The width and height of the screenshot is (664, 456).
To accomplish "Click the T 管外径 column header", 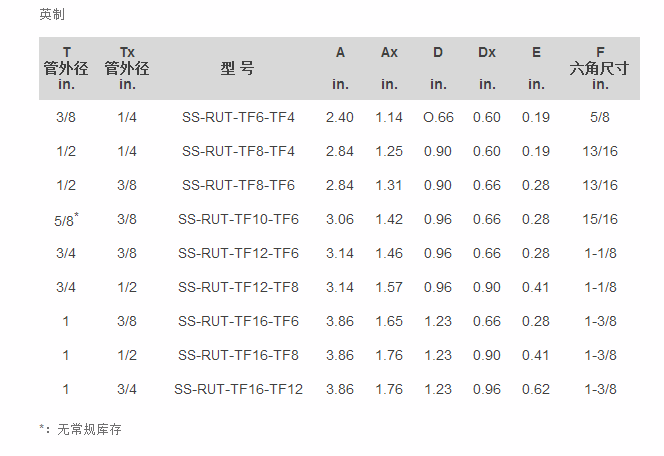I will (66, 68).
